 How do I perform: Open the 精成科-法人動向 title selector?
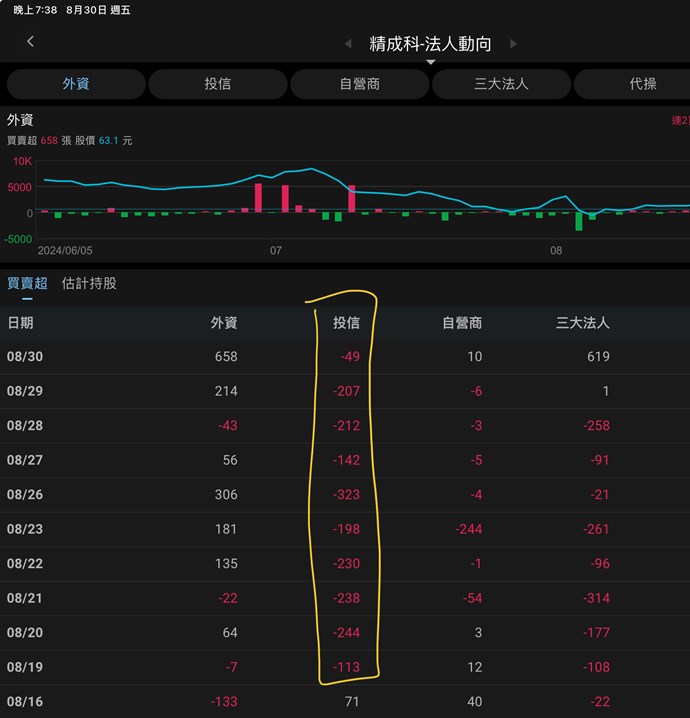(x=430, y=44)
